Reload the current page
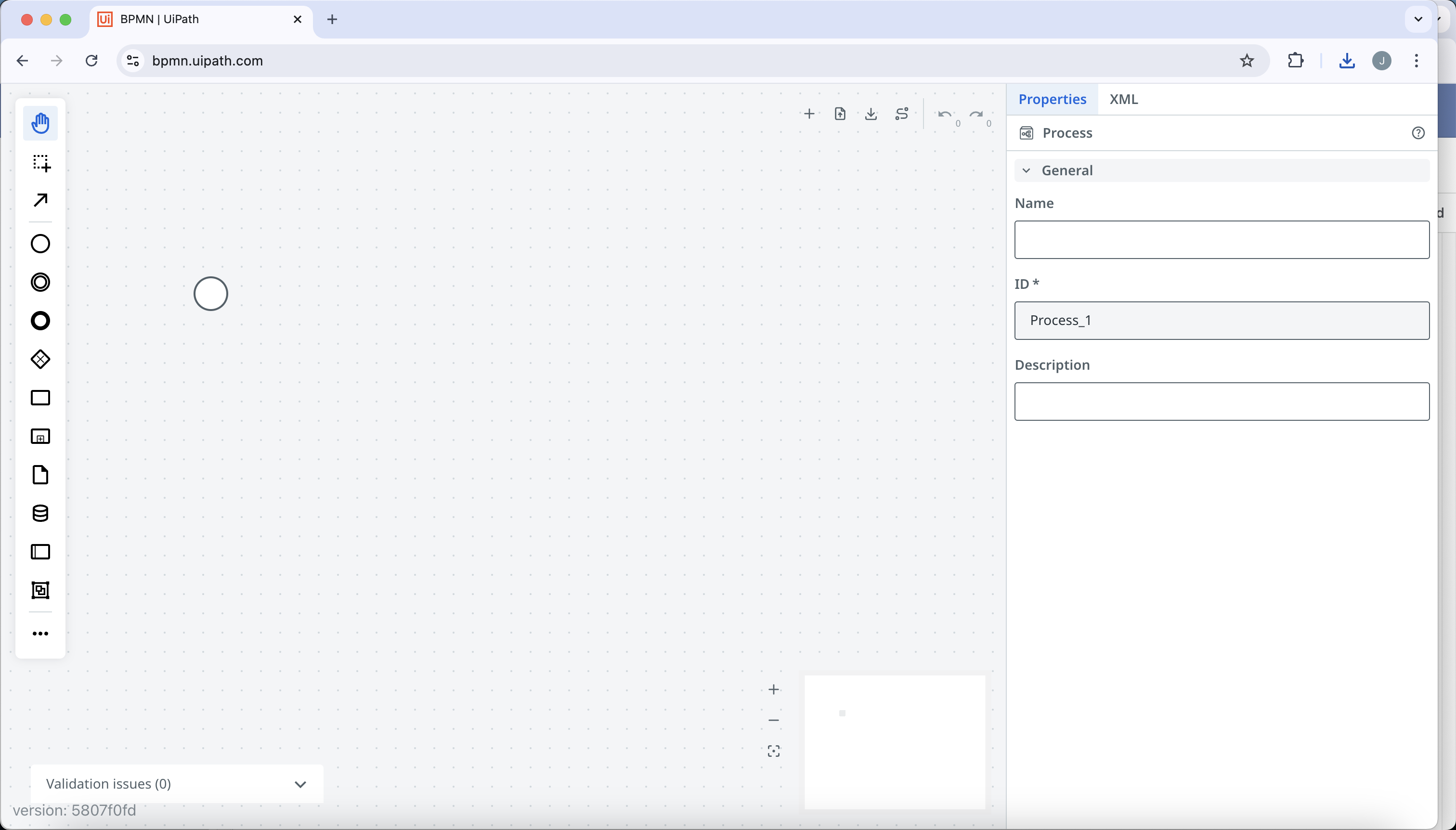 click(91, 61)
